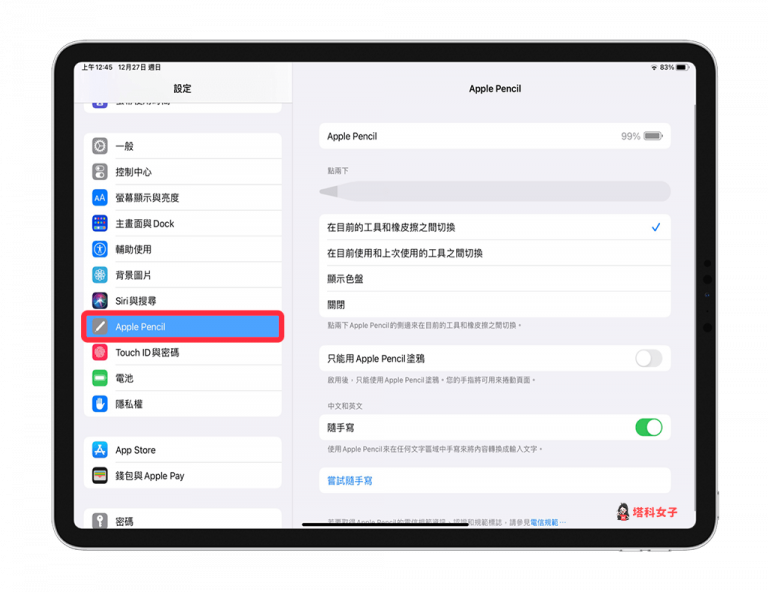Image resolution: width=768 pixels, height=592 pixels.
Task: Tap the 背景圖片 wallpaper icon
Action: click(x=100, y=275)
